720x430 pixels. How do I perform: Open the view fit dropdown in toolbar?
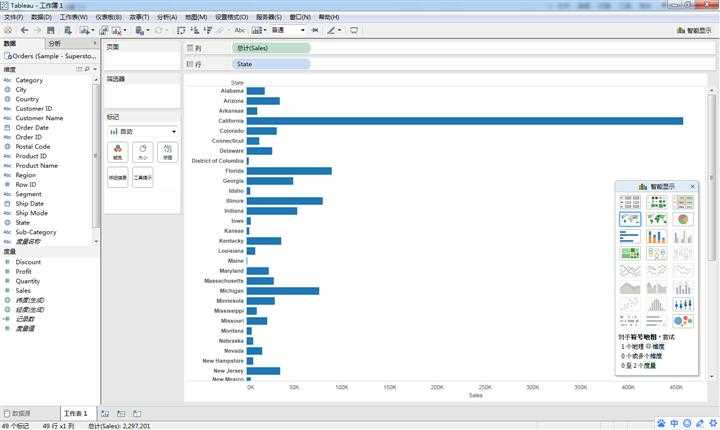click(x=288, y=30)
